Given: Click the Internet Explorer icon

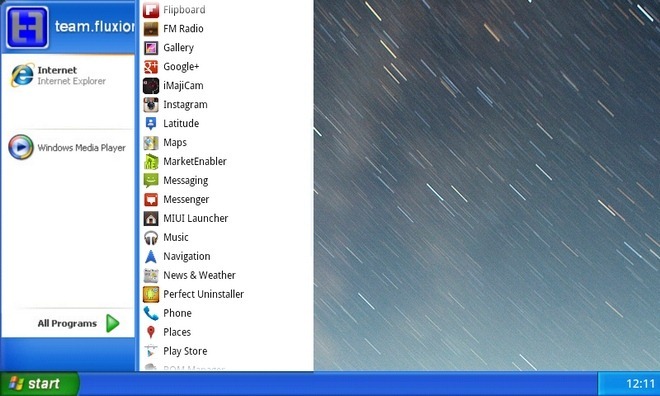Looking at the screenshot, I should [x=22, y=75].
